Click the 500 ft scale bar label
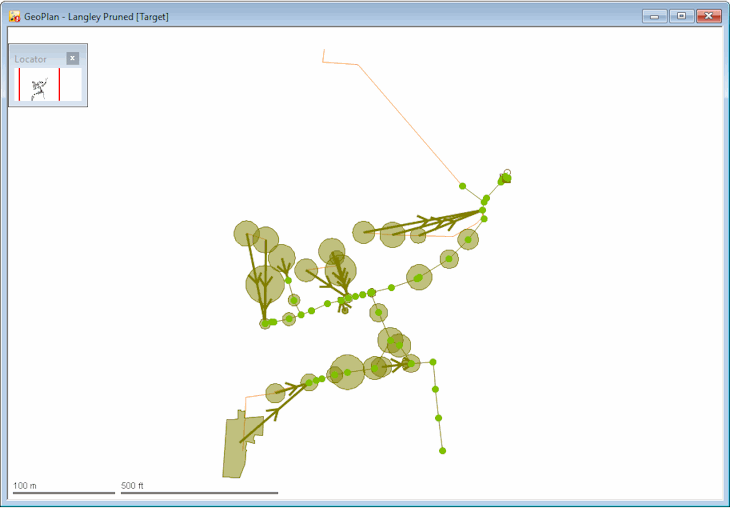Image resolution: width=730 pixels, height=508 pixels. pos(132,486)
